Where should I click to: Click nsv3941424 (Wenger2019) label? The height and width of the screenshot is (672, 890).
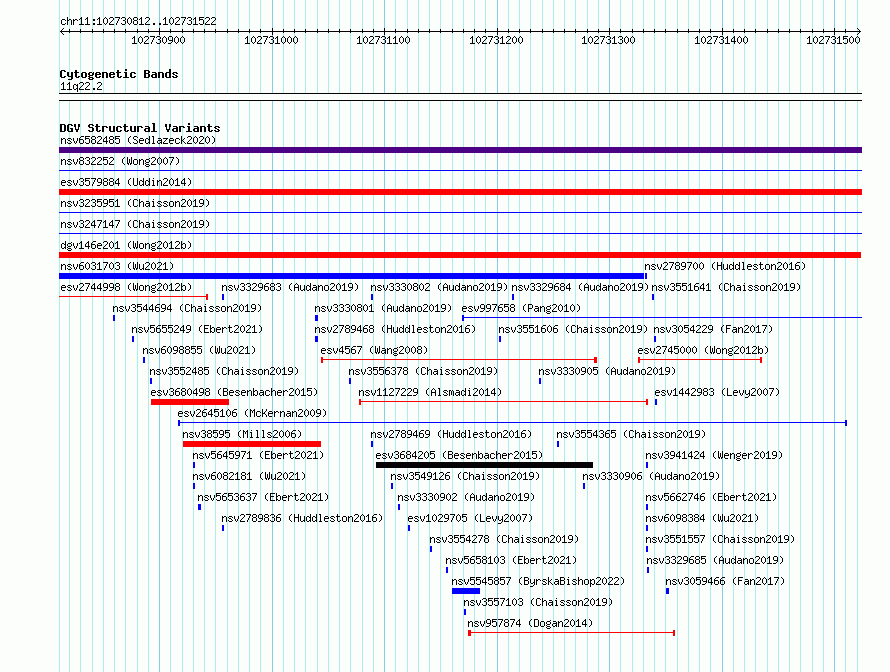pyautogui.click(x=714, y=455)
